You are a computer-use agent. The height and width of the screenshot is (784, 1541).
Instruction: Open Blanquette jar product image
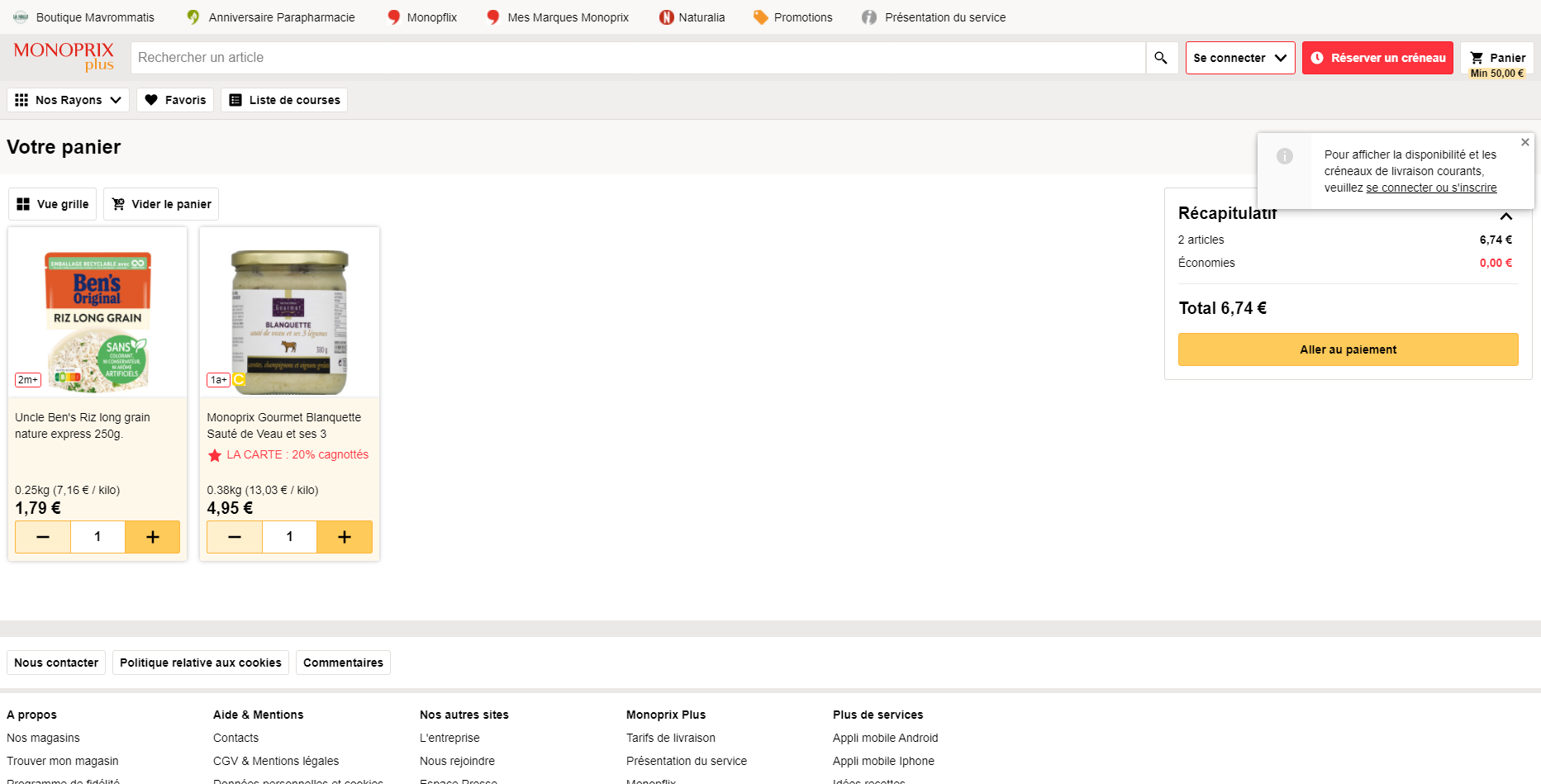tap(289, 322)
